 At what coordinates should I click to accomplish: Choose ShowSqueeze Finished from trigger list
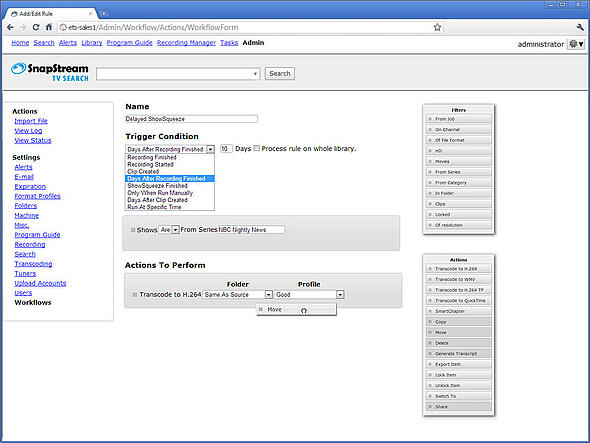[157, 186]
